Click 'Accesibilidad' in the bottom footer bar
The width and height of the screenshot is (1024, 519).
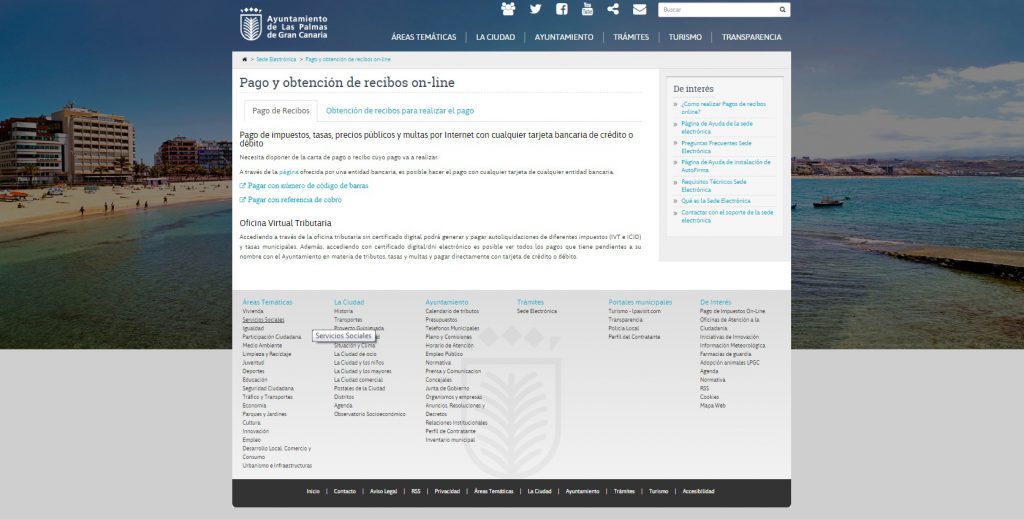pos(699,491)
